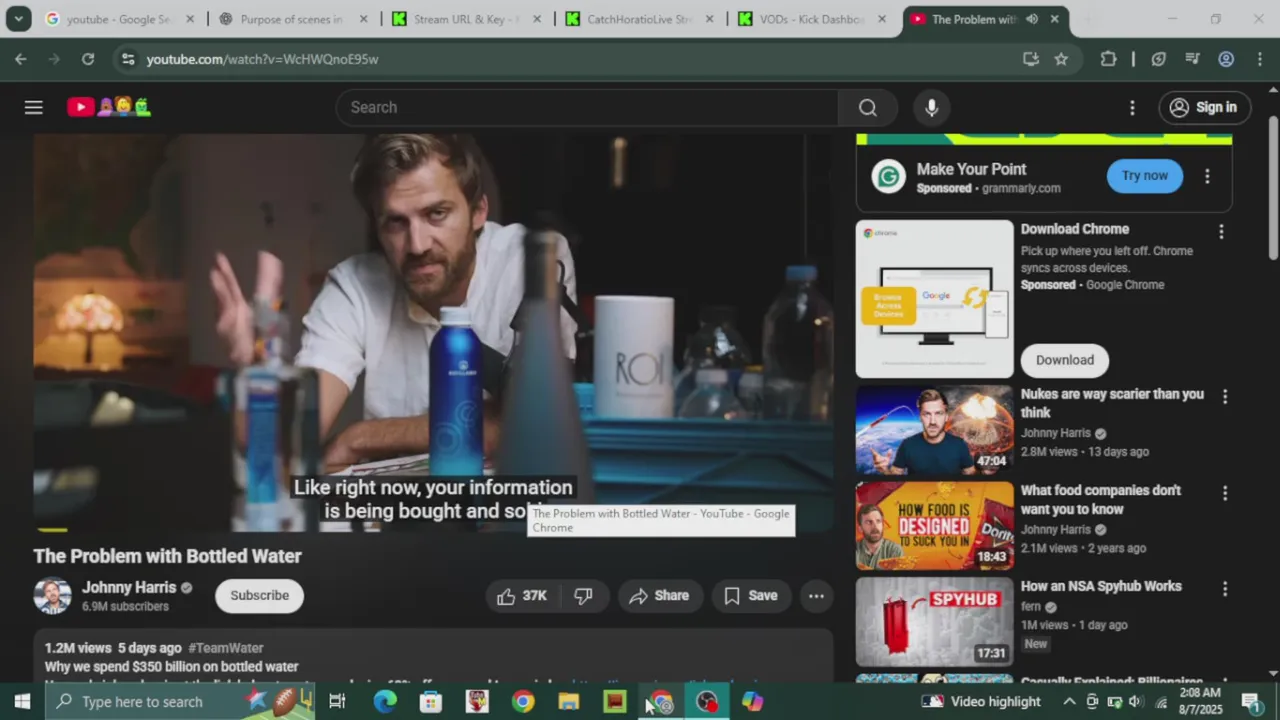Image resolution: width=1280 pixels, height=720 pixels.
Task: Open the #TeamWater hashtag link
Action: pos(226,648)
